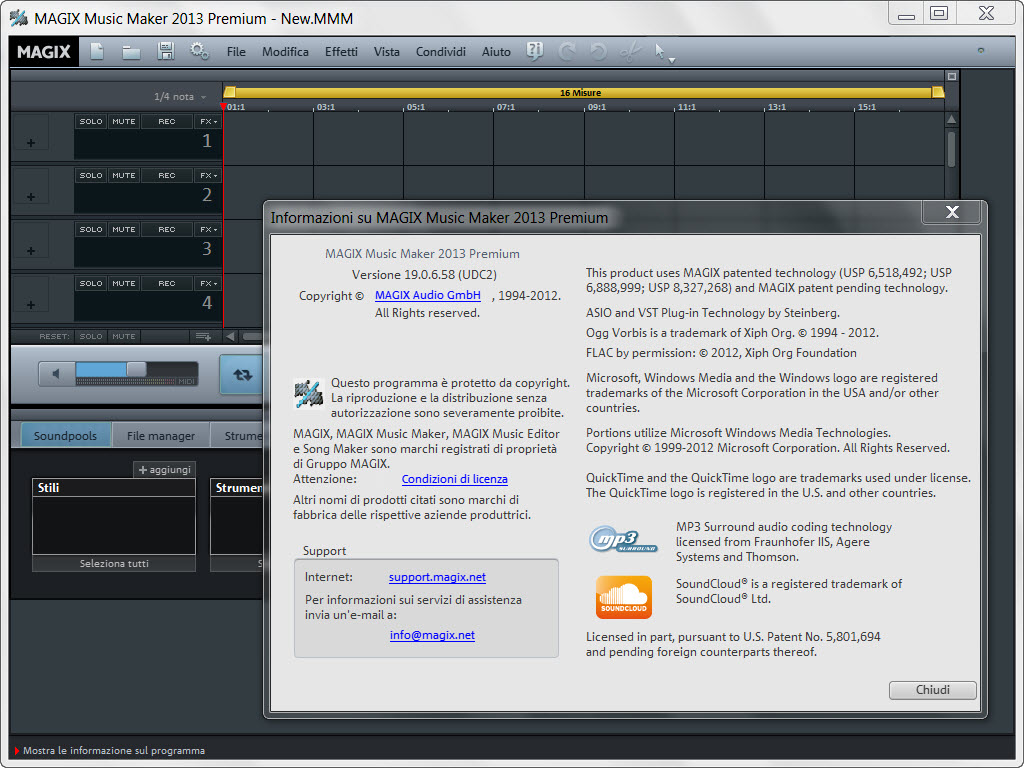Viewport: 1024px width, 768px height.
Task: Arm REC on track 3
Action: [x=167, y=230]
